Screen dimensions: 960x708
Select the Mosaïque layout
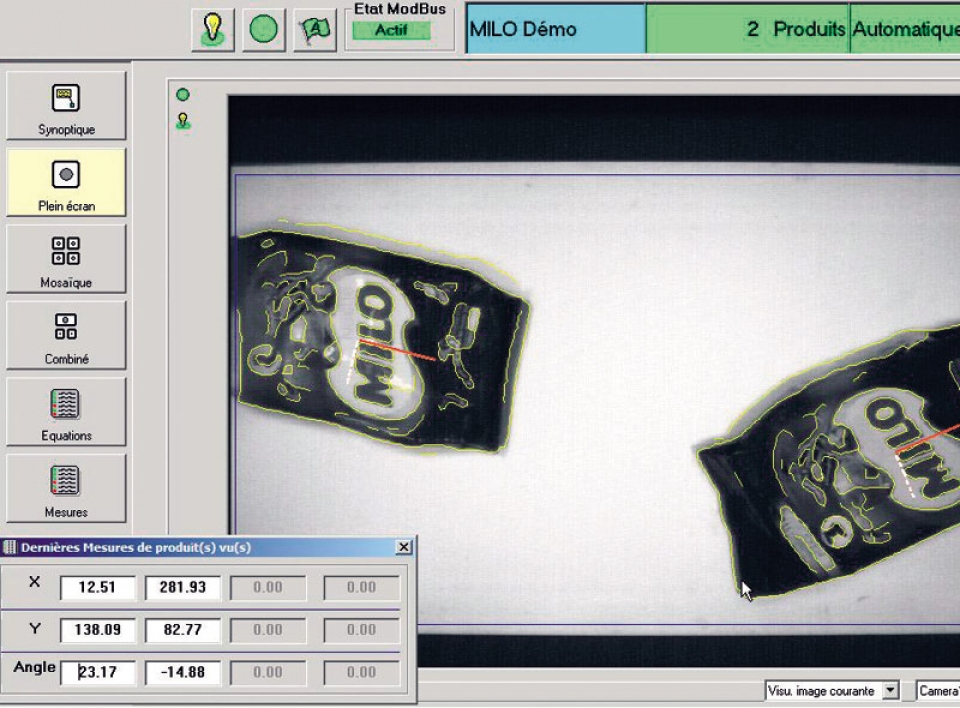(66, 258)
